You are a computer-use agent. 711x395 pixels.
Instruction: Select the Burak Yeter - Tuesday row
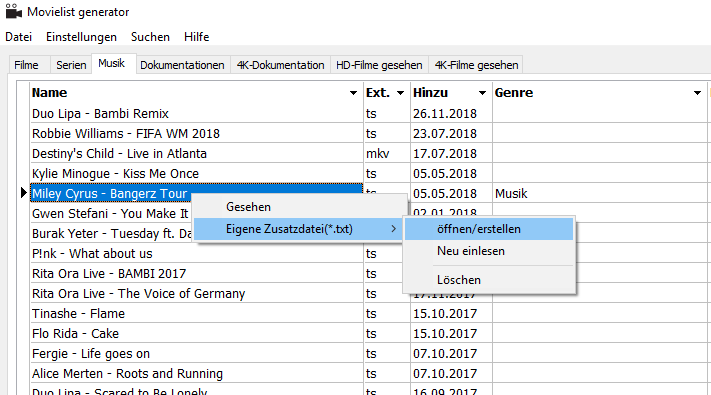pyautogui.click(x=111, y=234)
